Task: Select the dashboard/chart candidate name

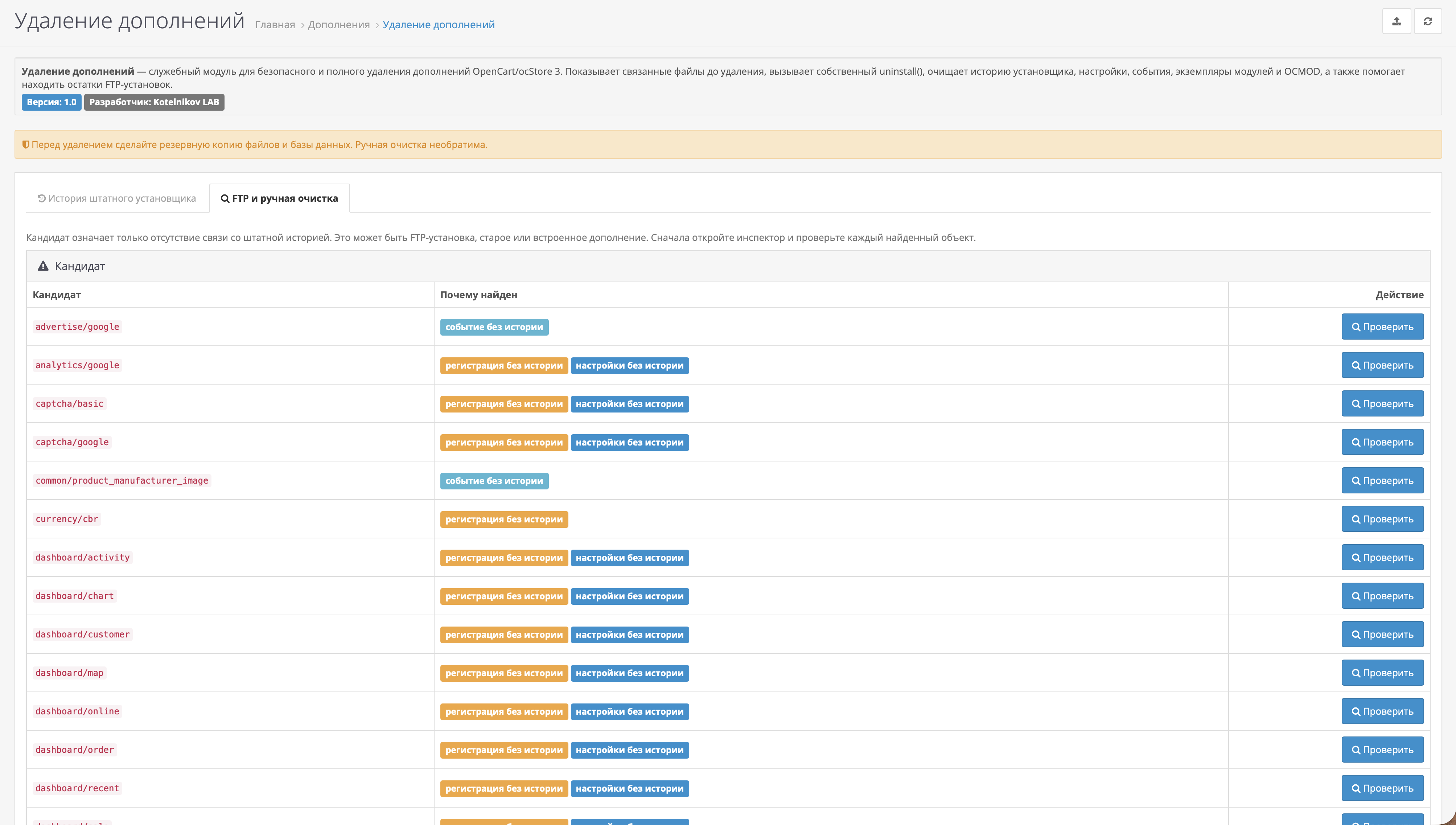Action: 75,596
